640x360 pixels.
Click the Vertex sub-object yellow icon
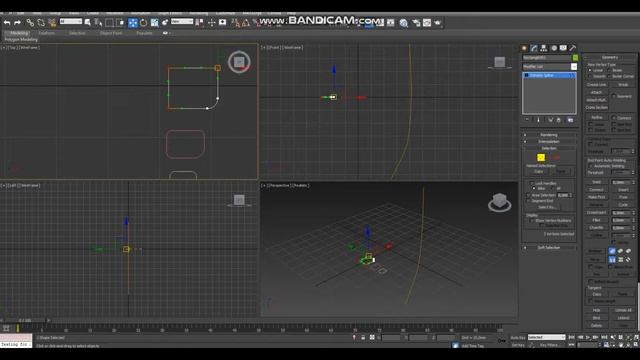tap(541, 158)
